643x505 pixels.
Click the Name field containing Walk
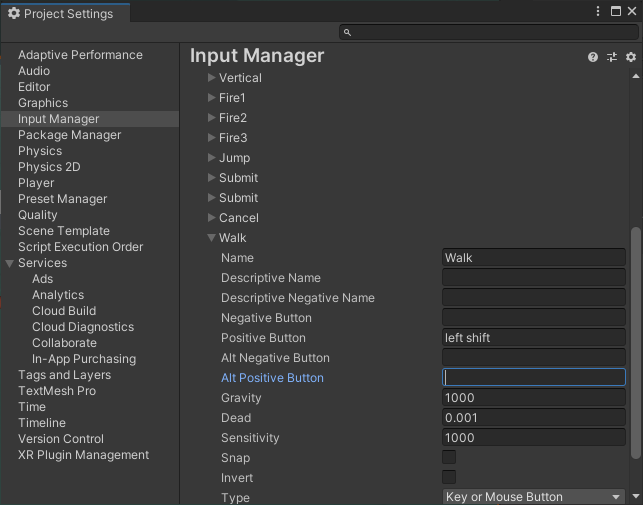pos(534,258)
